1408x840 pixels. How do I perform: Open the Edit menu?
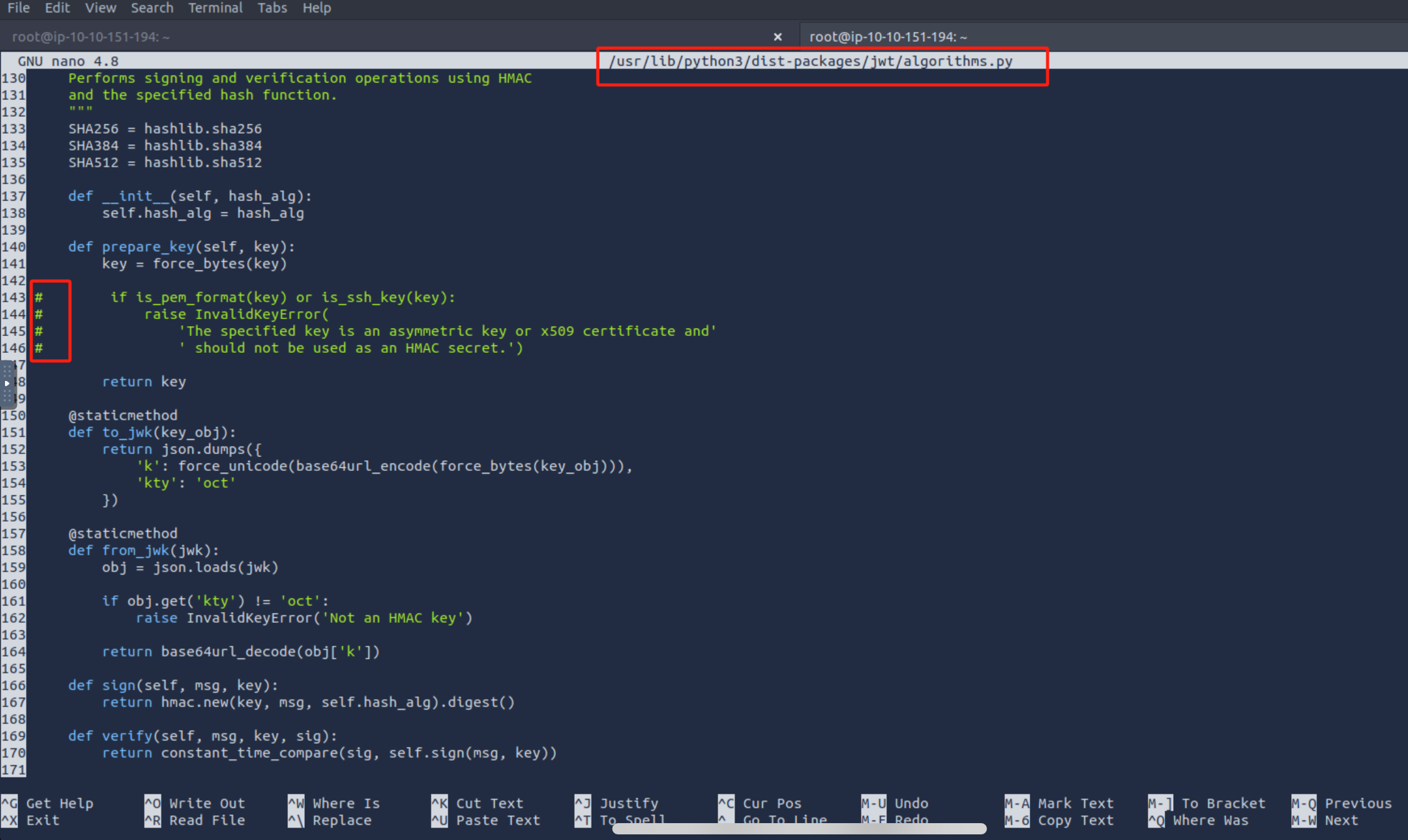coord(57,8)
